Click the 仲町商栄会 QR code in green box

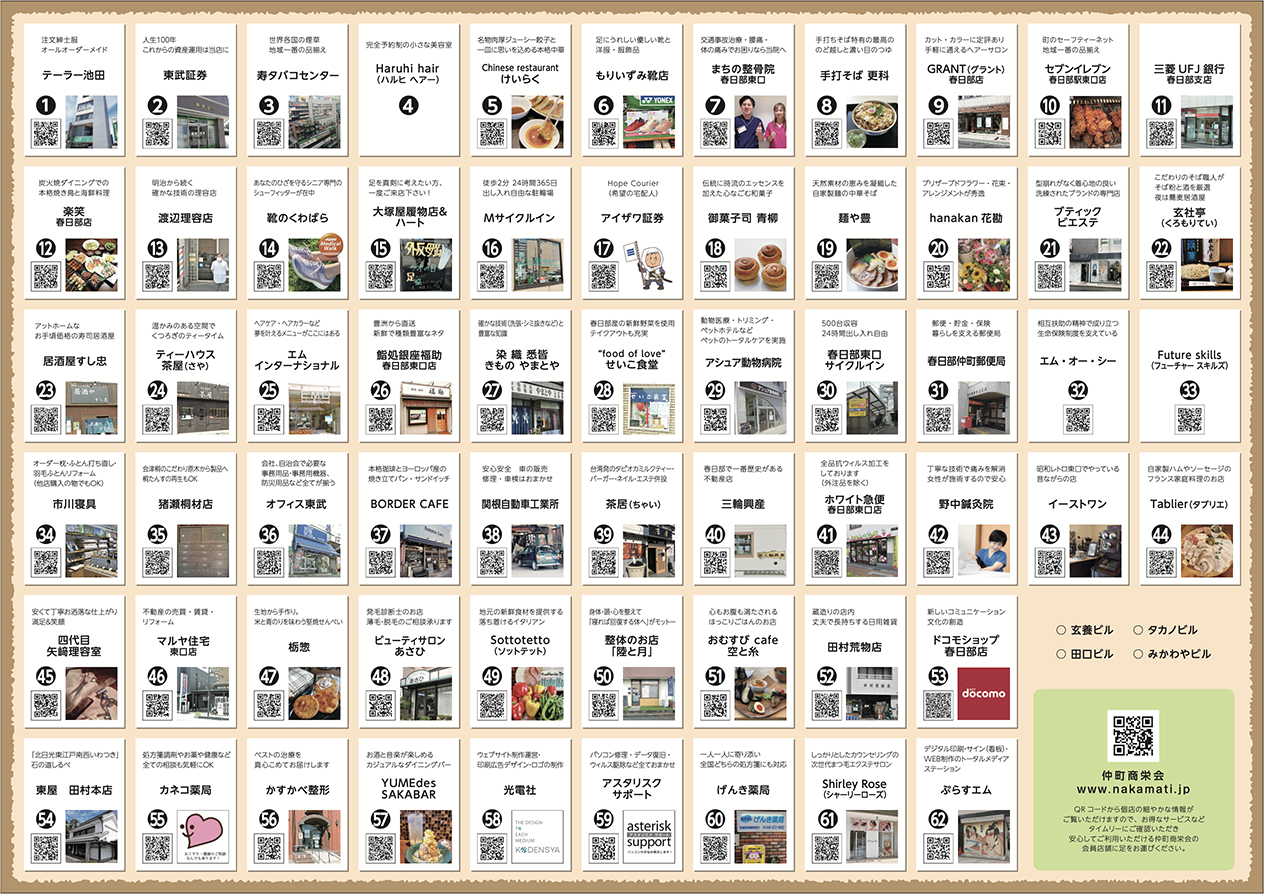point(1133,735)
